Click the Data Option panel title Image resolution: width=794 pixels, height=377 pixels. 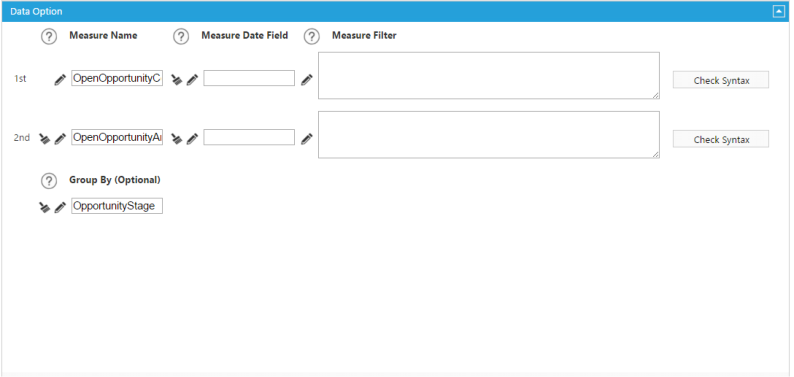click(36, 11)
